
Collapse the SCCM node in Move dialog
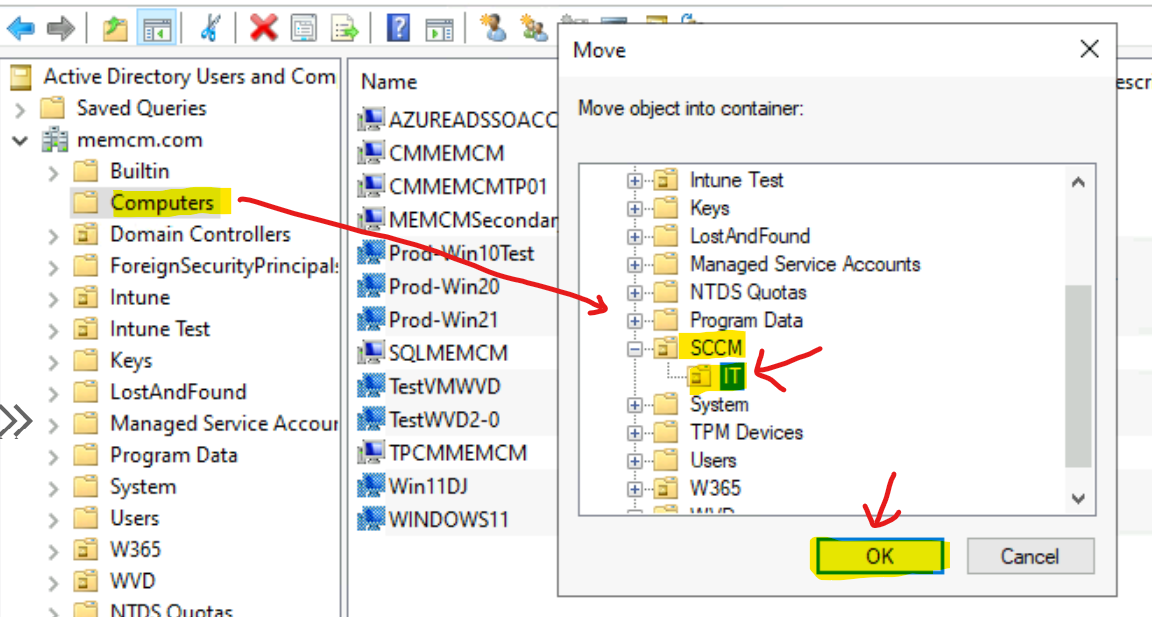click(634, 349)
